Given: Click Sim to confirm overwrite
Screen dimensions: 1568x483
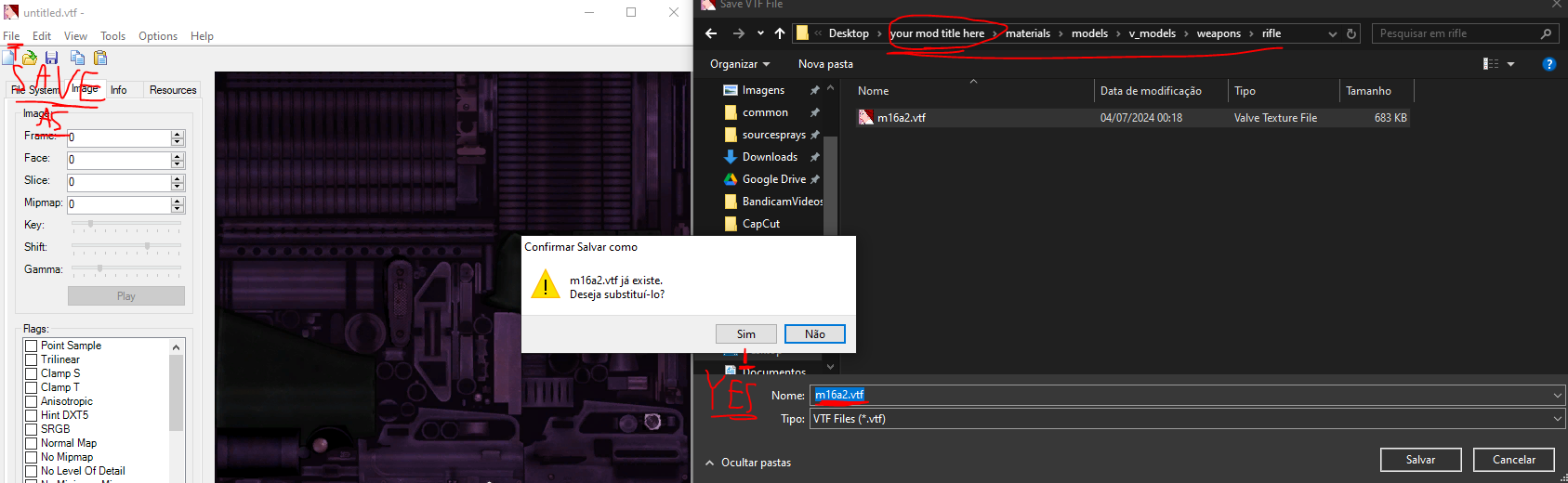Looking at the screenshot, I should [746, 334].
